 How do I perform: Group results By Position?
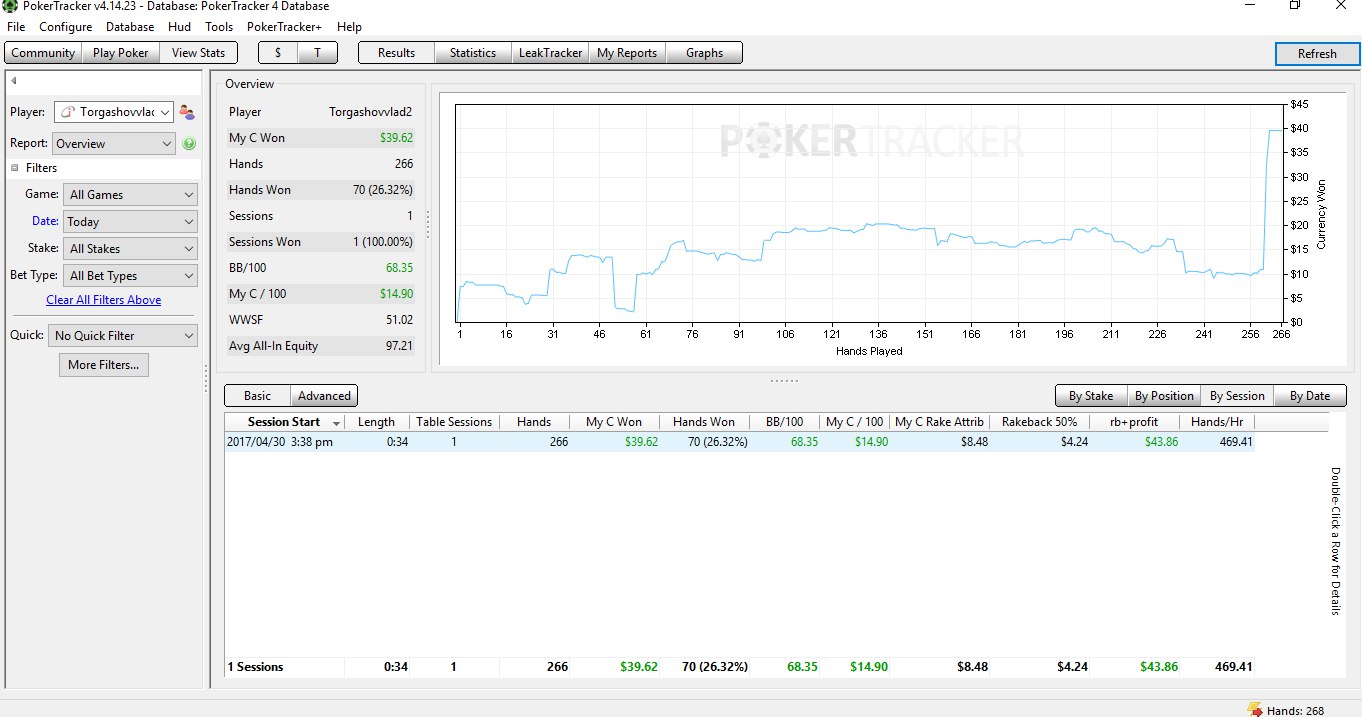[1164, 396]
